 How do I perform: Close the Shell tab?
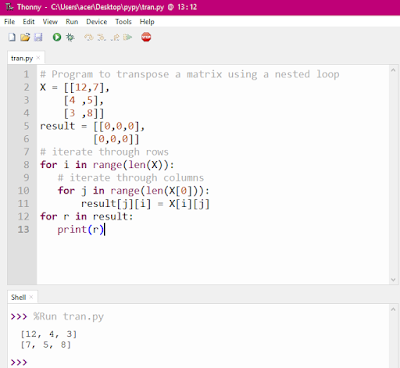click(x=31, y=297)
